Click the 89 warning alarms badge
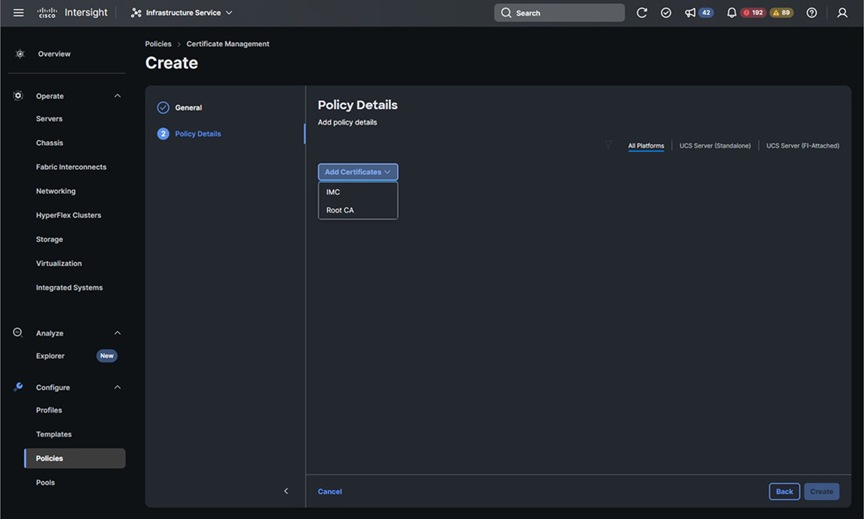864x519 pixels. (x=781, y=13)
